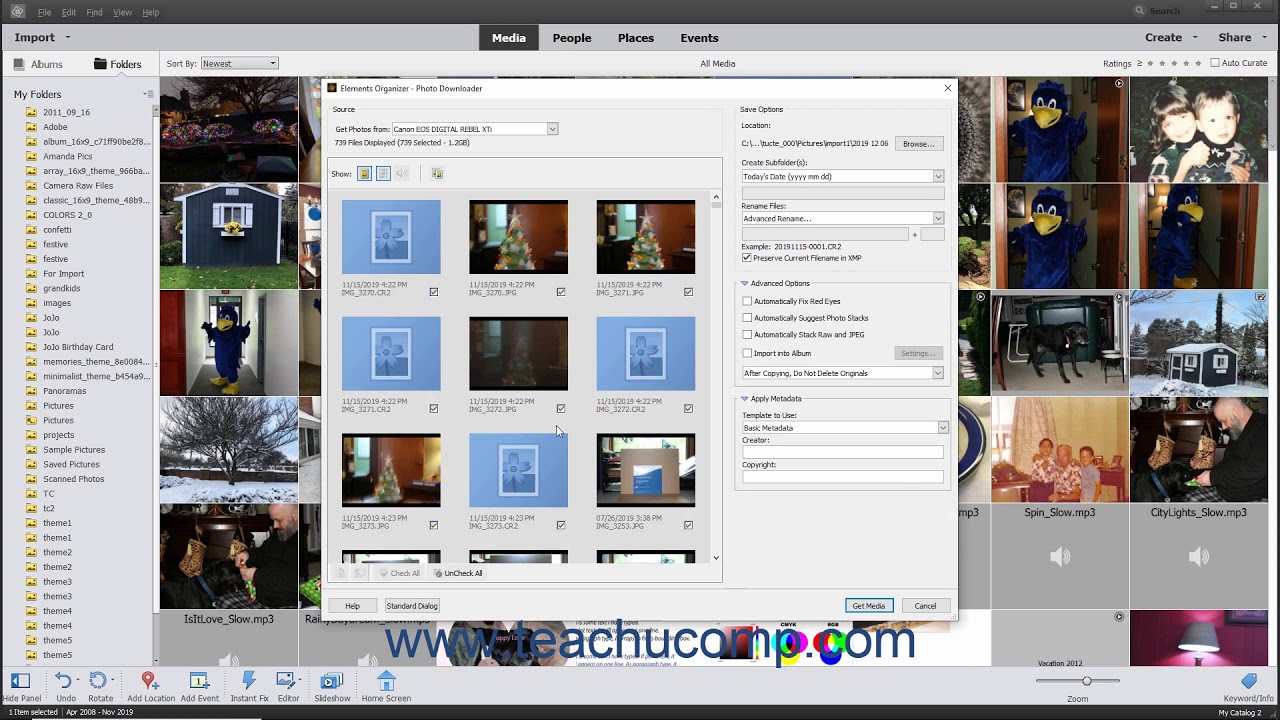Image resolution: width=1280 pixels, height=720 pixels.
Task: Click the rating filter comparison symbol
Action: (1140, 63)
